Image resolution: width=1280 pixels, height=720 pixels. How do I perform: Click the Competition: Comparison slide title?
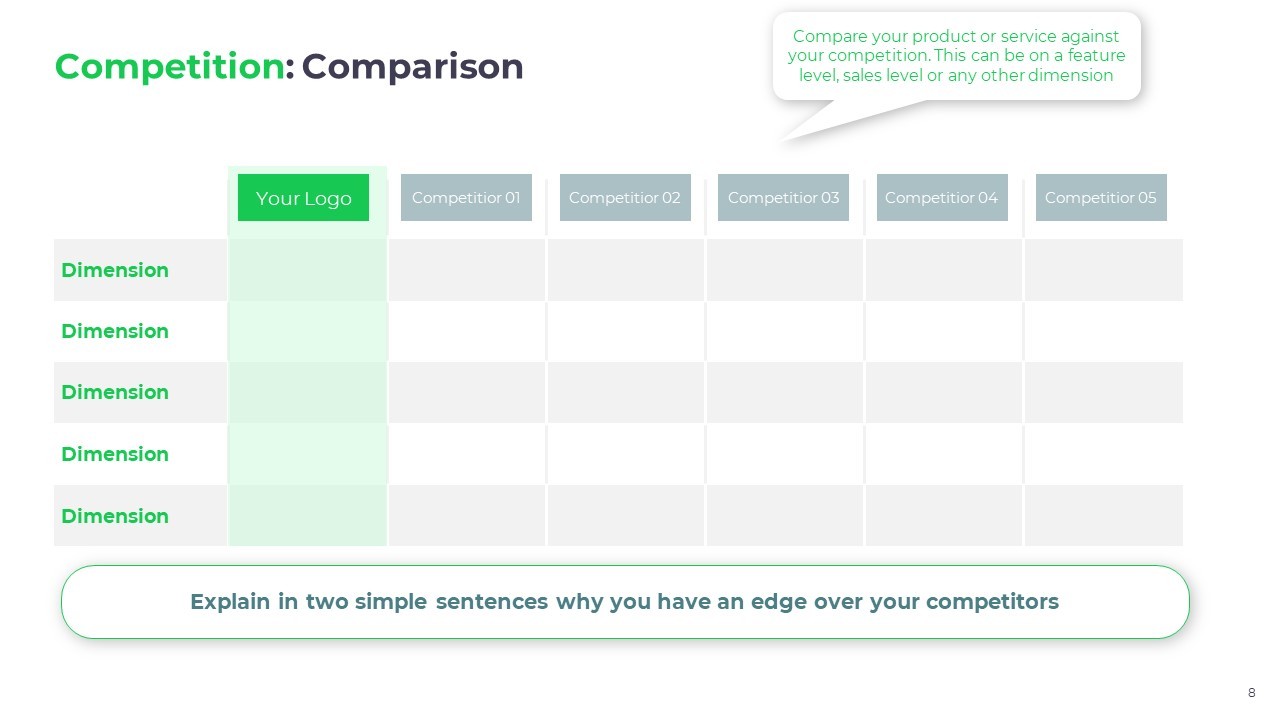click(x=289, y=66)
